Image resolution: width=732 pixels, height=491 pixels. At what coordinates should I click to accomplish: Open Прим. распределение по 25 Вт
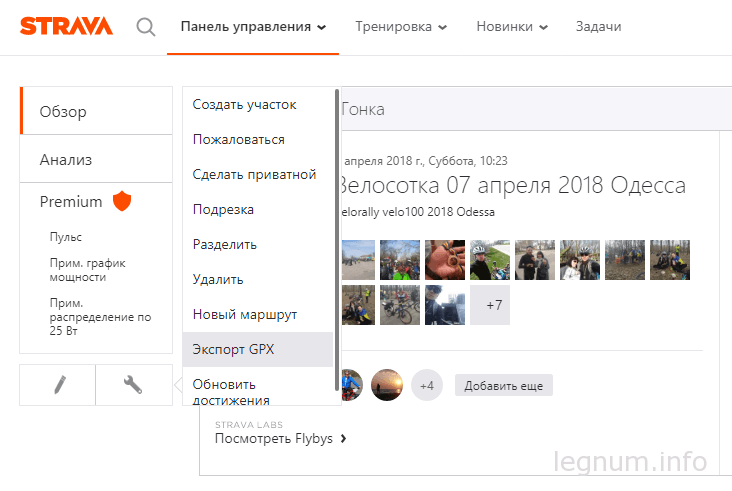100,316
